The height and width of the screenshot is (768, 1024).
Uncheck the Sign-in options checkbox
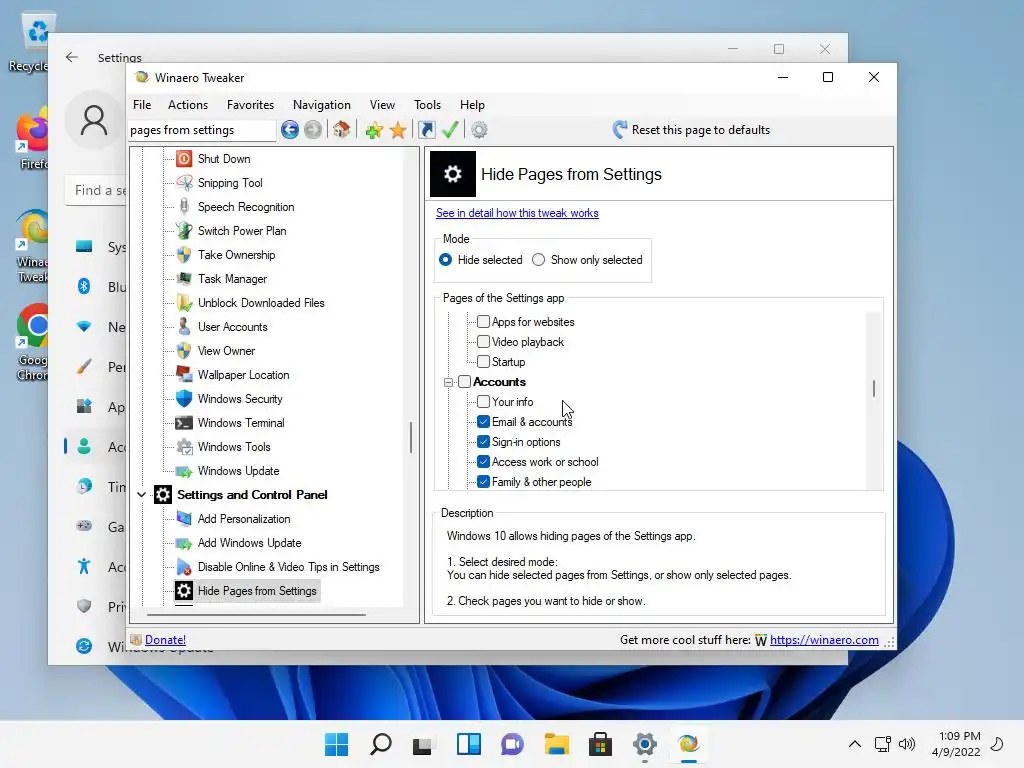(483, 441)
